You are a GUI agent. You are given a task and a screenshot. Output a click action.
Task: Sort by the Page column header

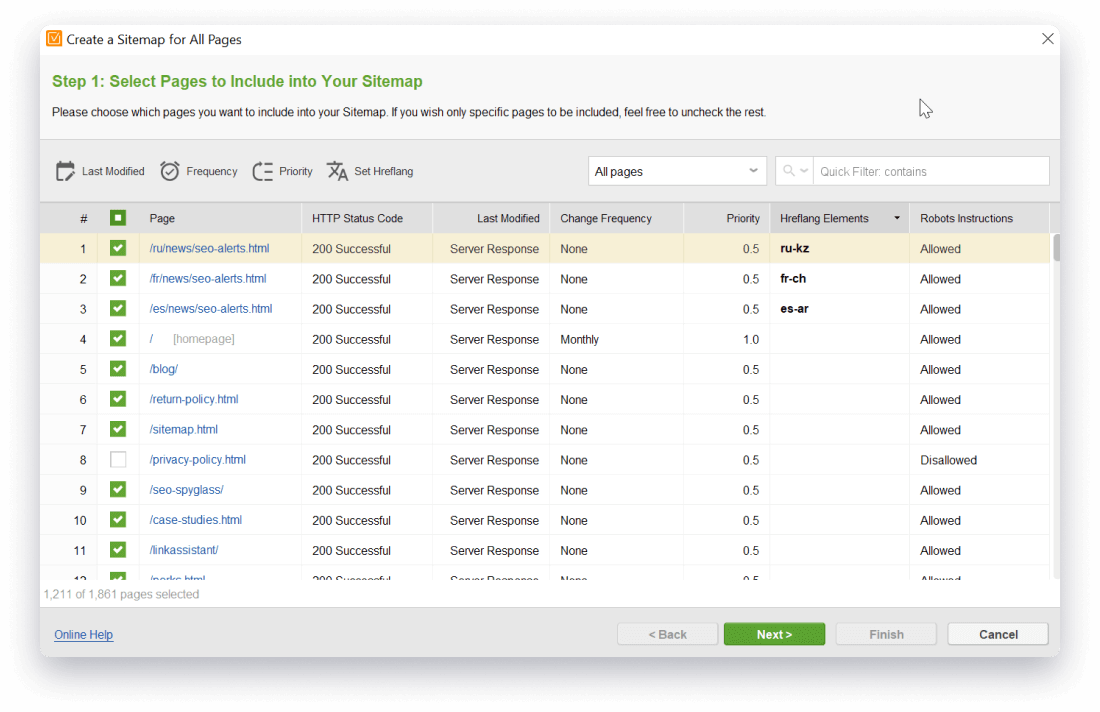(220, 218)
